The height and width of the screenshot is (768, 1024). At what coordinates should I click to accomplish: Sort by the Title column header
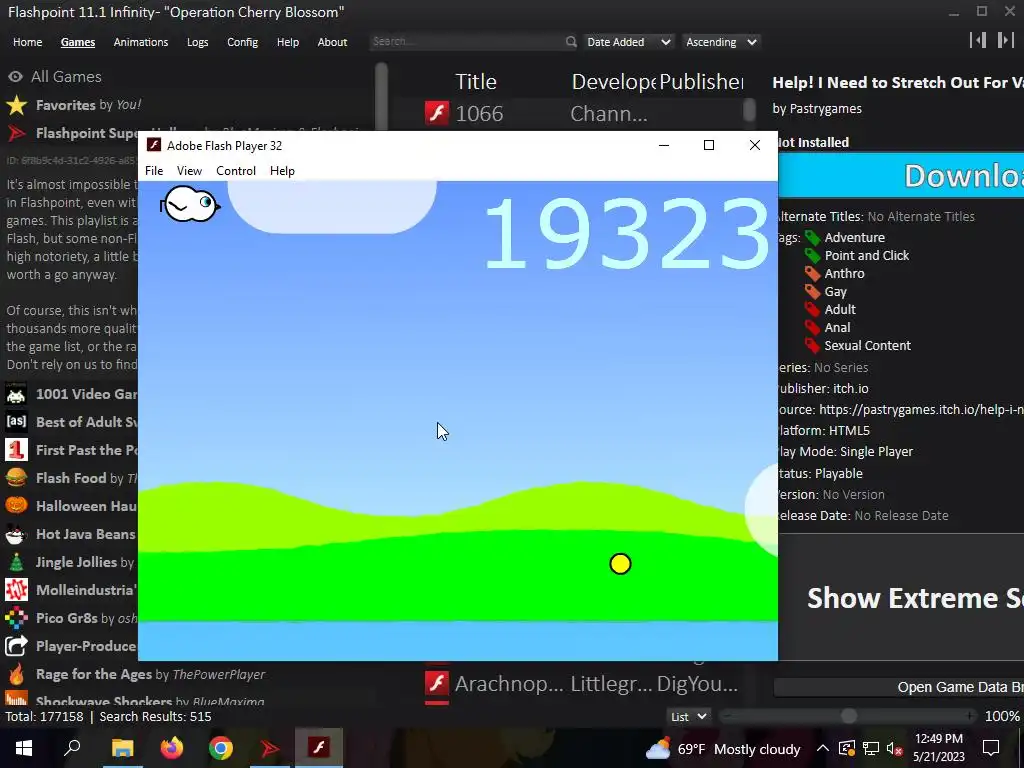point(476,82)
